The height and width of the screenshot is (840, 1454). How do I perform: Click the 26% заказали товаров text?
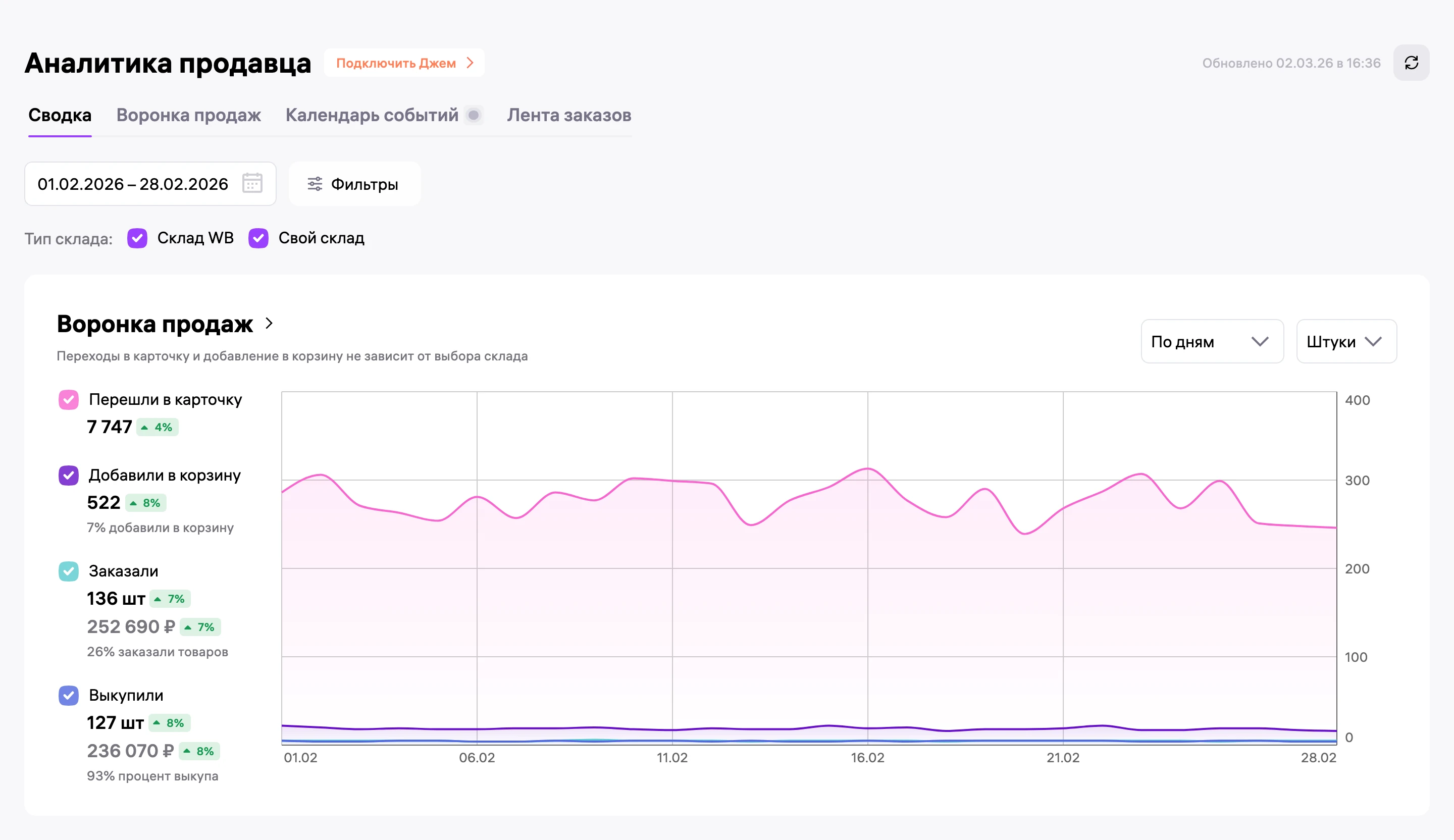158,652
